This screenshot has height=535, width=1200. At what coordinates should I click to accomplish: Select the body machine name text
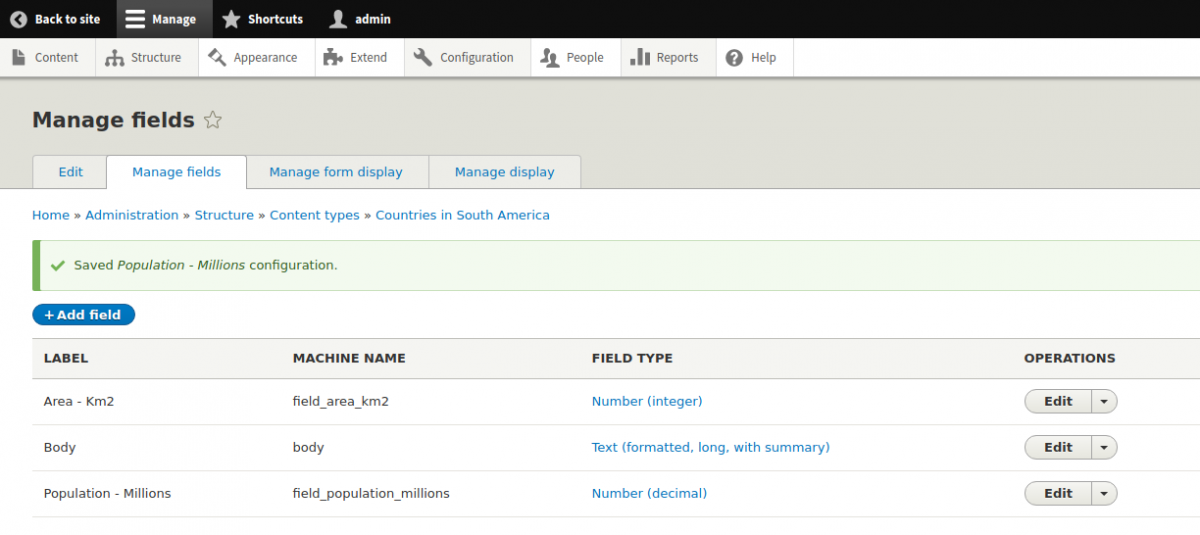click(x=308, y=447)
